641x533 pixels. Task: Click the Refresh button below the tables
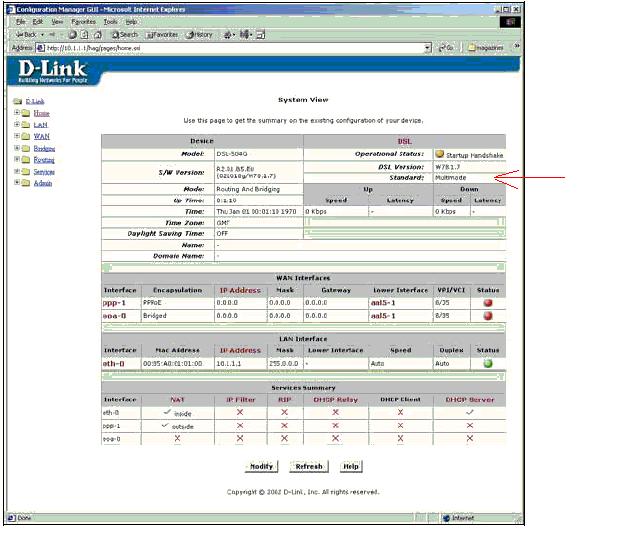[x=309, y=466]
